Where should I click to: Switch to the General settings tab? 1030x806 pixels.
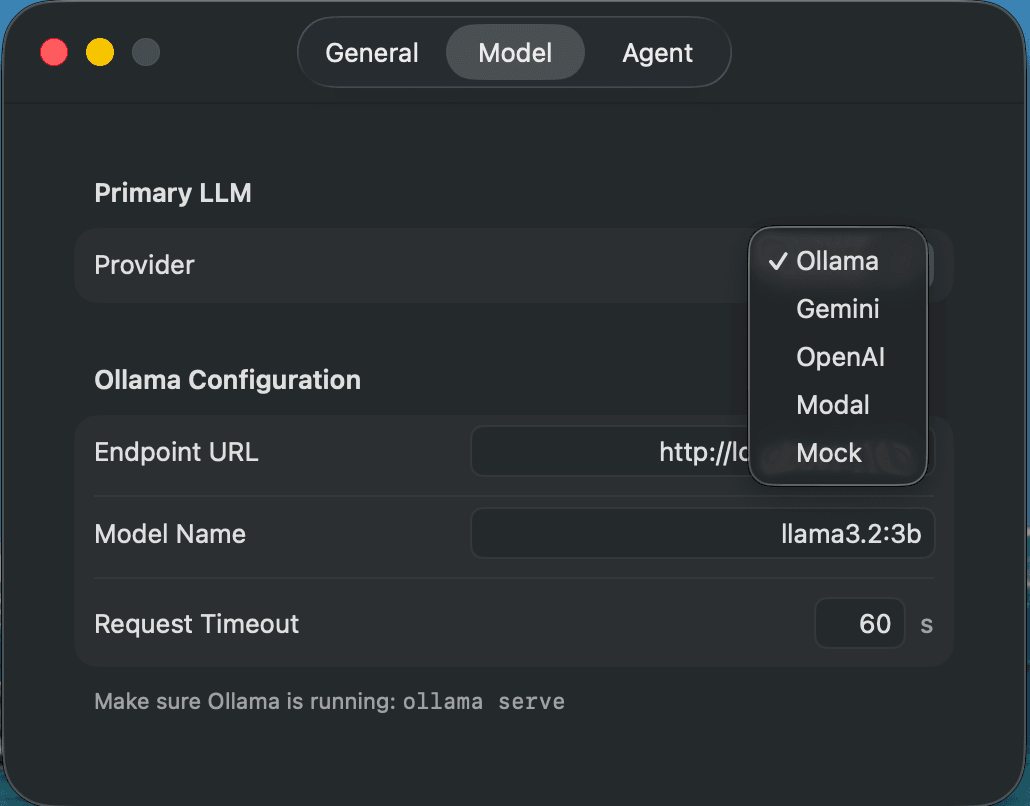click(x=371, y=52)
